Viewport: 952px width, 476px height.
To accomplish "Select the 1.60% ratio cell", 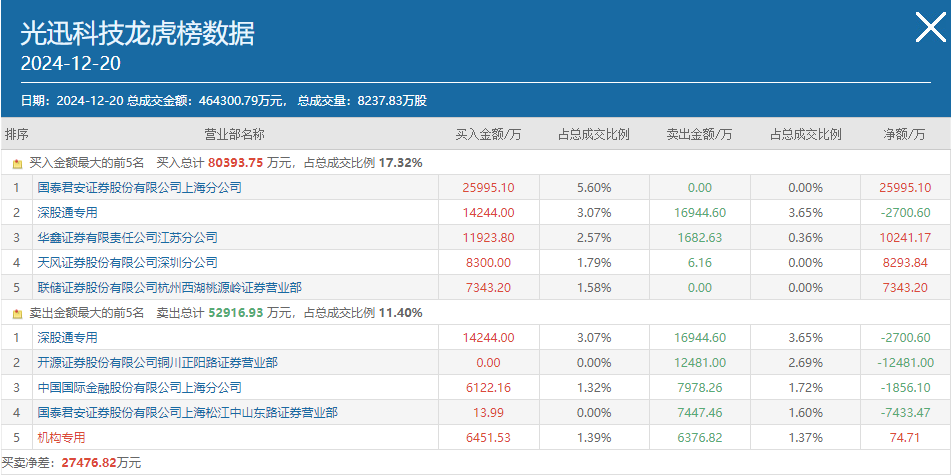I will pos(805,413).
